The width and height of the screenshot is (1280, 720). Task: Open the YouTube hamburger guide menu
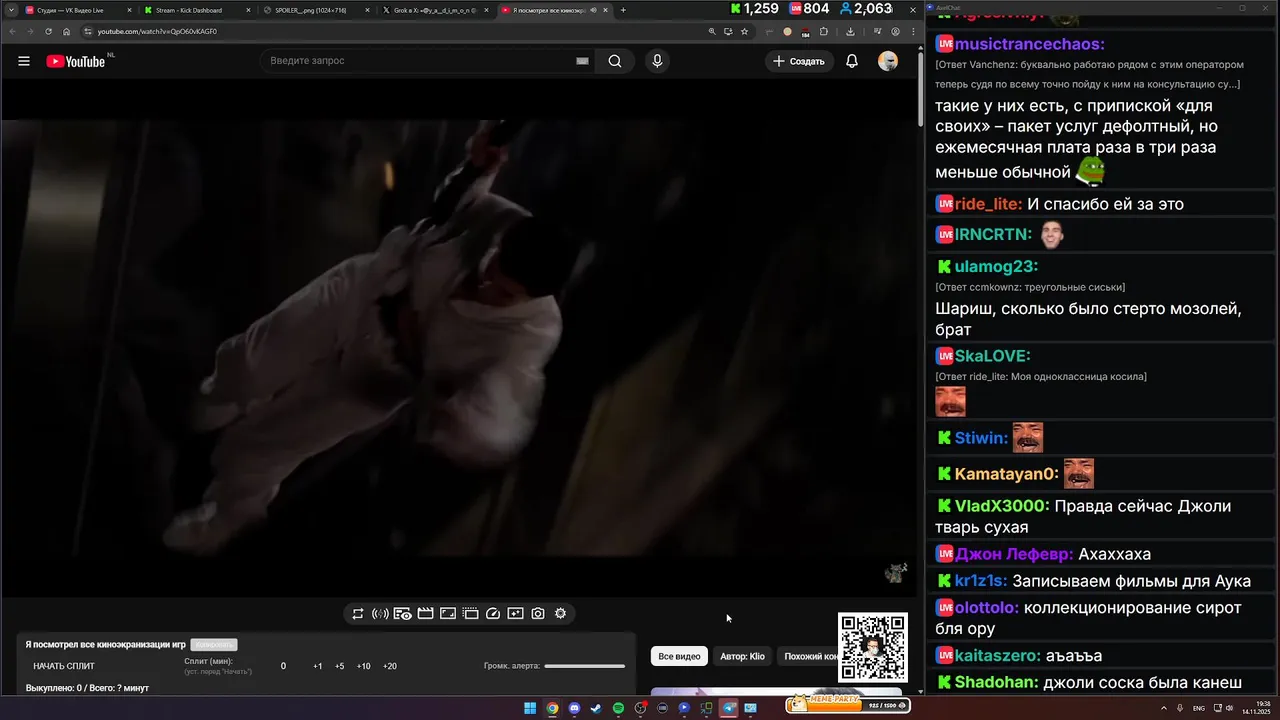coord(24,61)
